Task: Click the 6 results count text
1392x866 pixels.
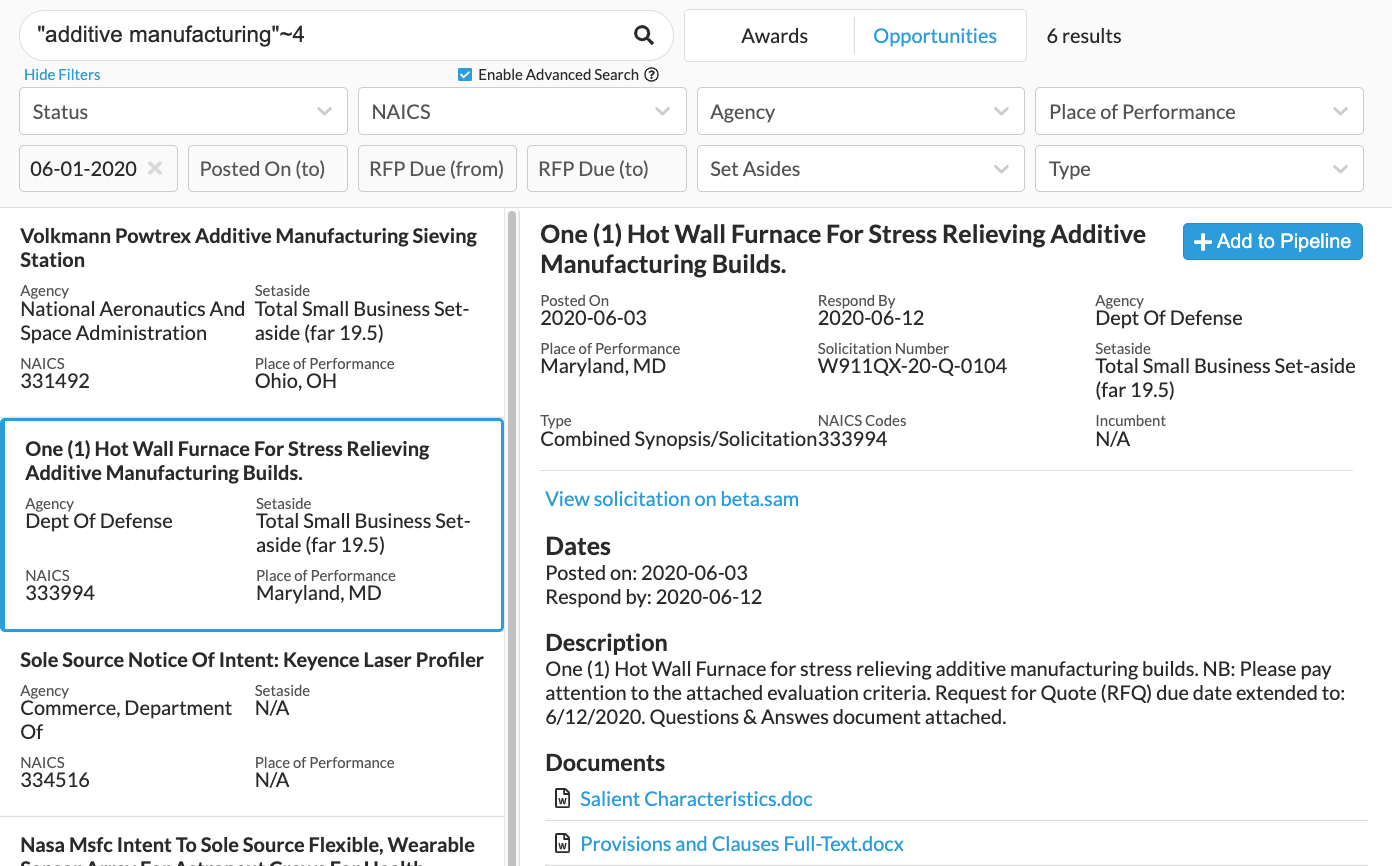Action: (1084, 36)
